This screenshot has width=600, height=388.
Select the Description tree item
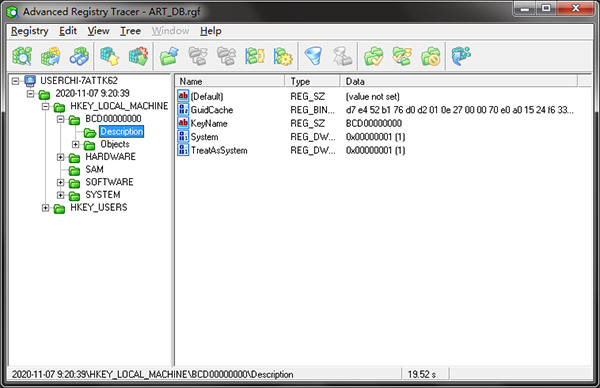click(122, 131)
